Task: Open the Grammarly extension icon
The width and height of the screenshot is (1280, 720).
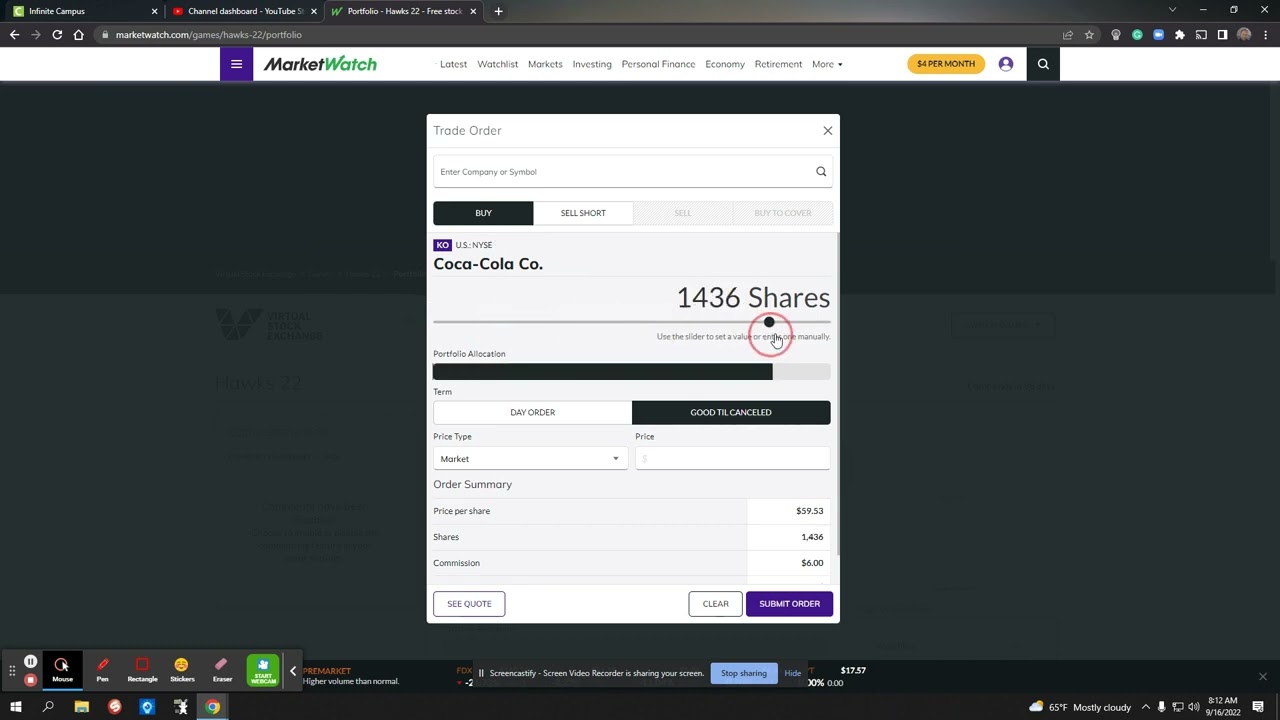Action: point(1137,35)
